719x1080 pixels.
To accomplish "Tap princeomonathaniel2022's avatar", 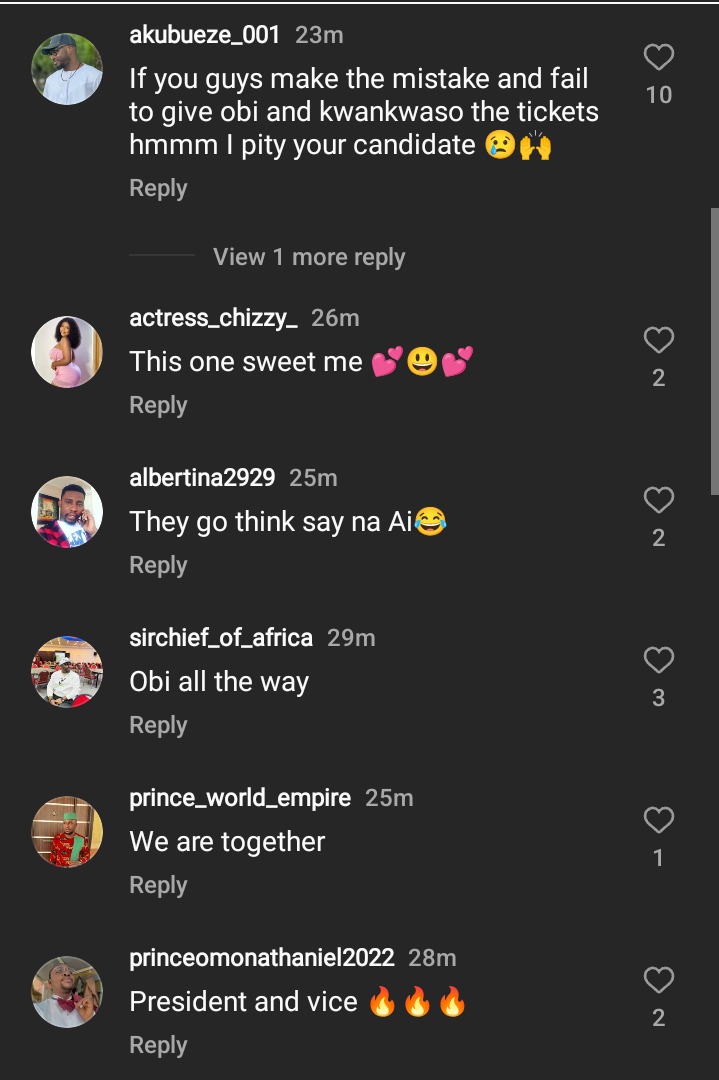I will pos(67,992).
